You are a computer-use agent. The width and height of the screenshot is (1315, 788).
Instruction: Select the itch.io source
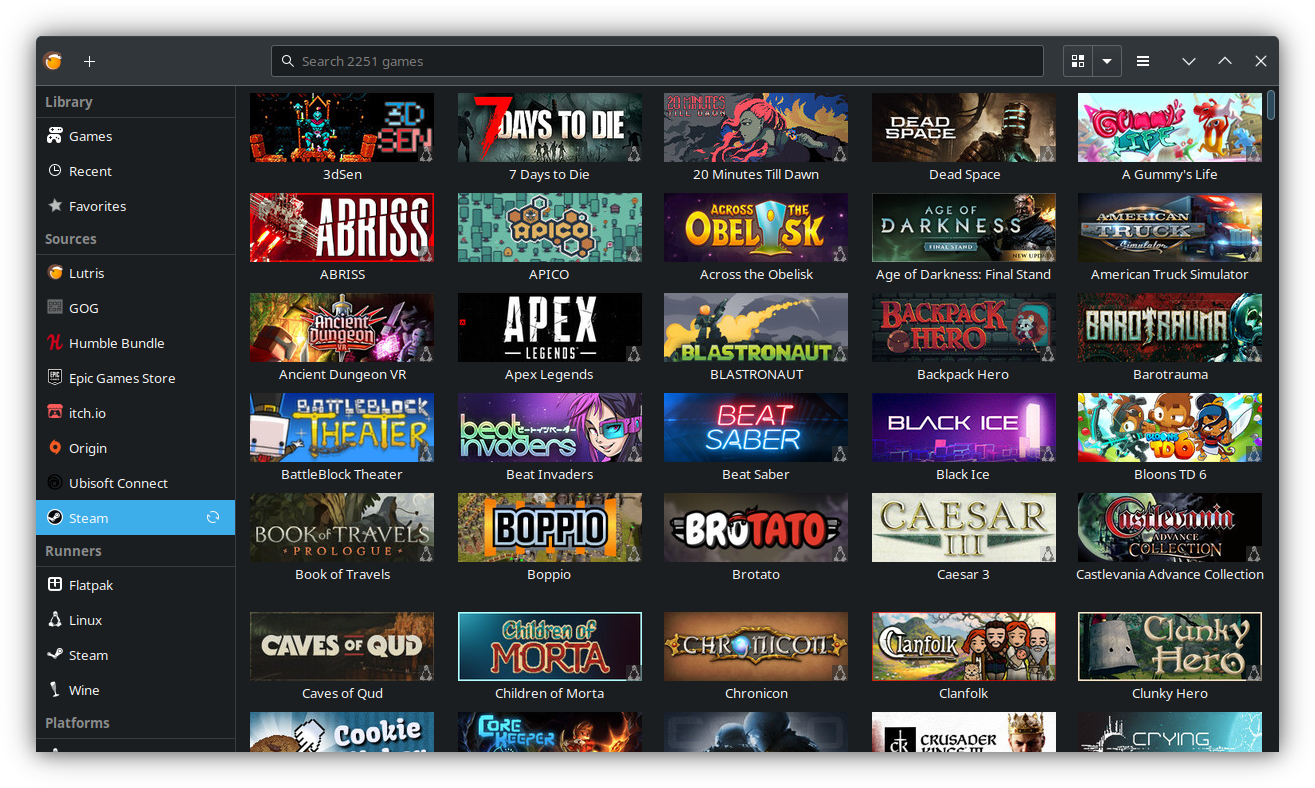point(87,412)
